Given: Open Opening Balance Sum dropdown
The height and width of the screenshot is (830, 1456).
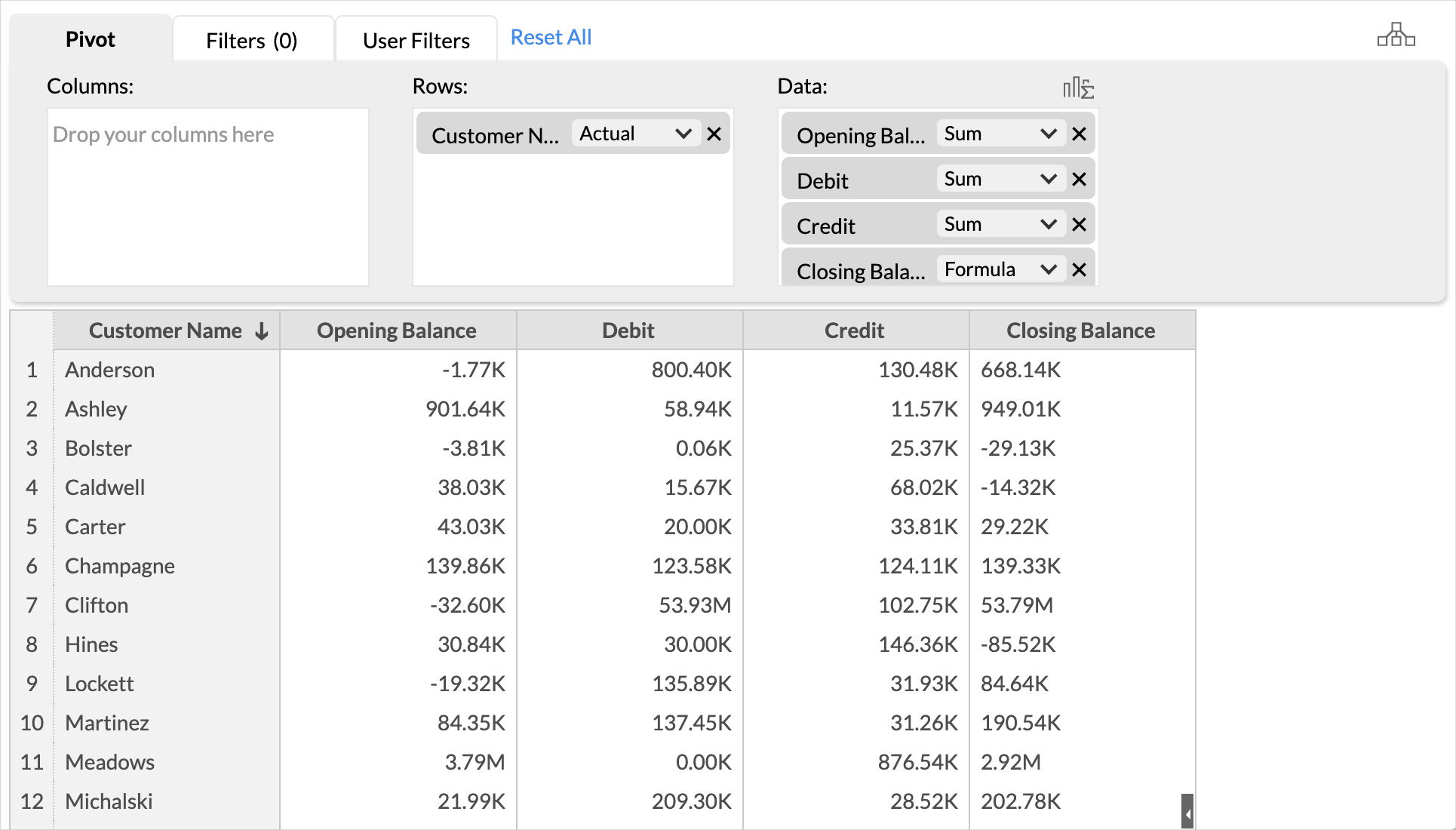Looking at the screenshot, I should (x=1000, y=134).
